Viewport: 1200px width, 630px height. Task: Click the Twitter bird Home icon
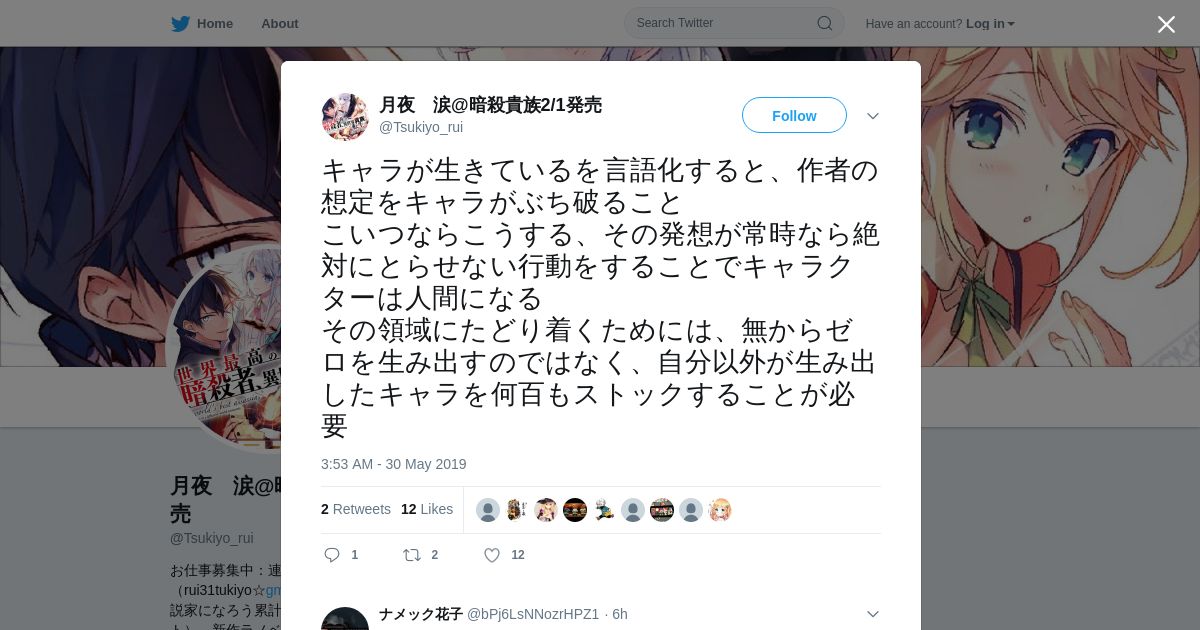180,23
